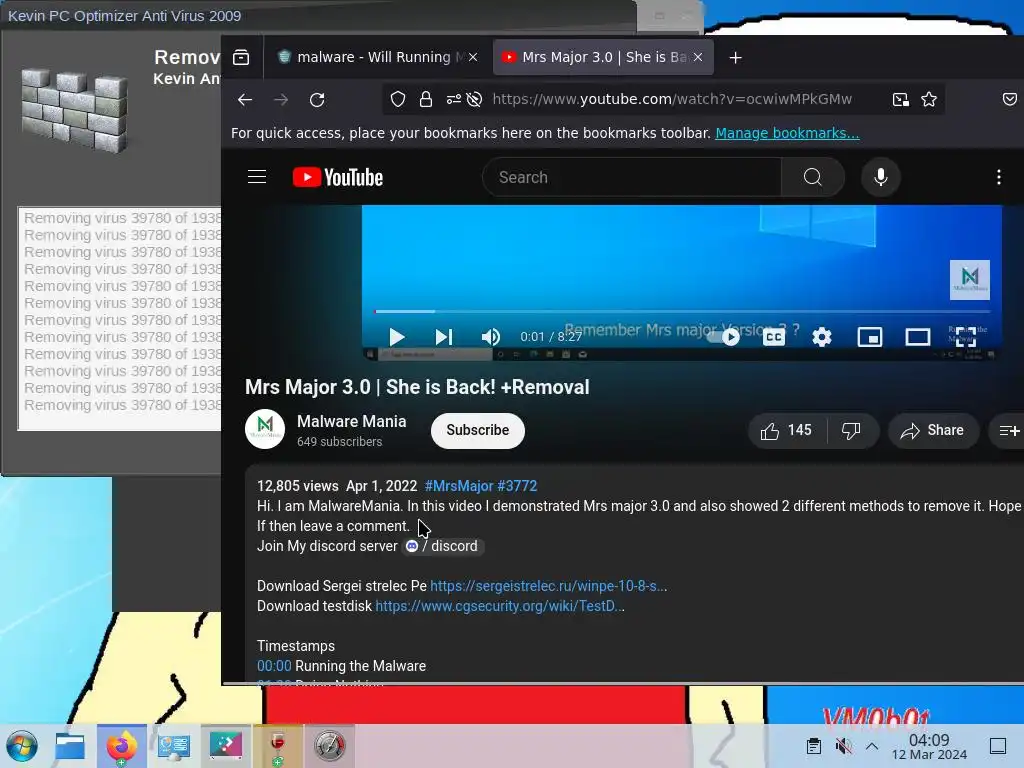Image resolution: width=1024 pixels, height=768 pixels.
Task: Close the Mrs Major 3.0 tab
Action: click(698, 57)
